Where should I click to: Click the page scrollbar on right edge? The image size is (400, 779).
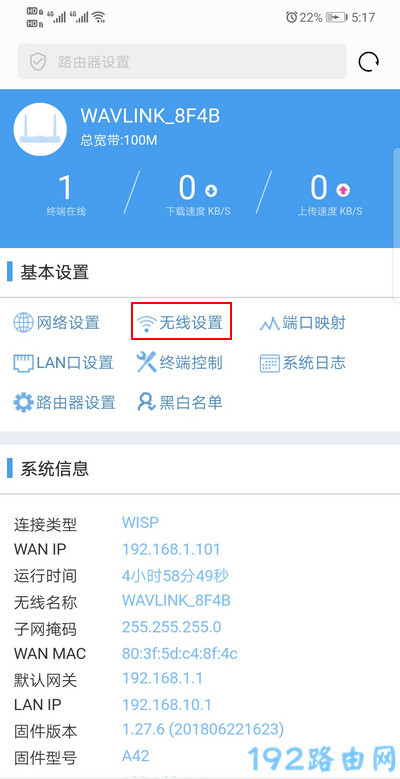coord(397,225)
